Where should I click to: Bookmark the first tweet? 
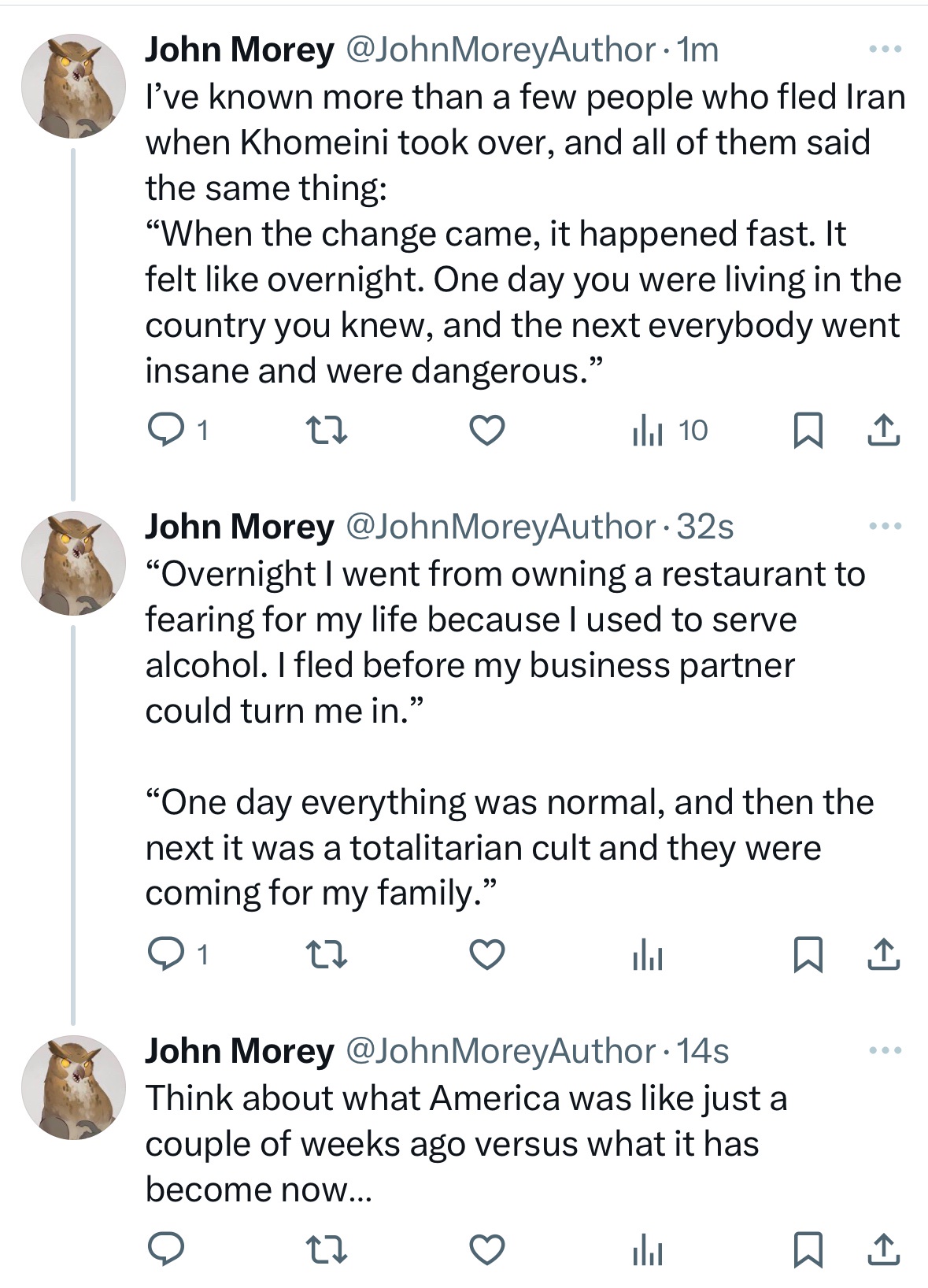pos(808,431)
